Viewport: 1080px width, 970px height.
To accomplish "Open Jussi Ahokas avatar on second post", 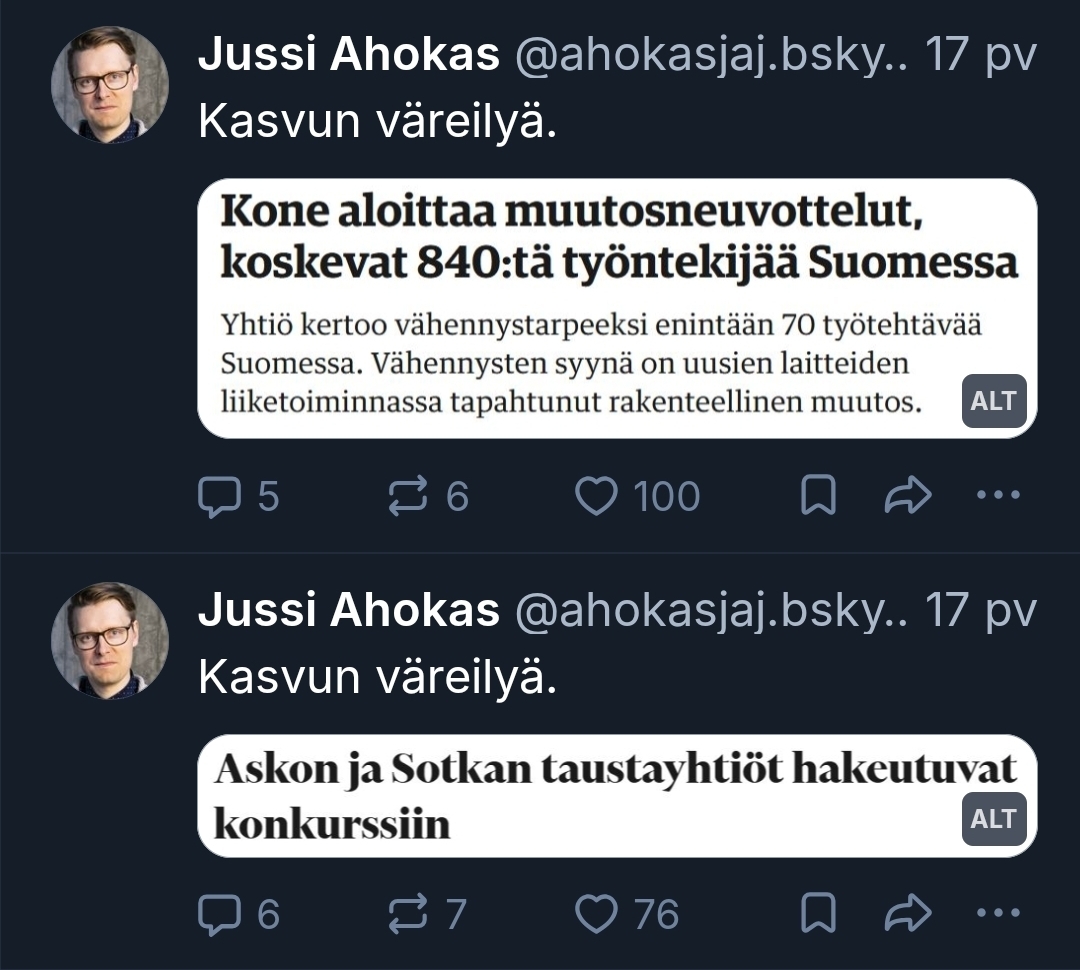I will click(x=110, y=641).
